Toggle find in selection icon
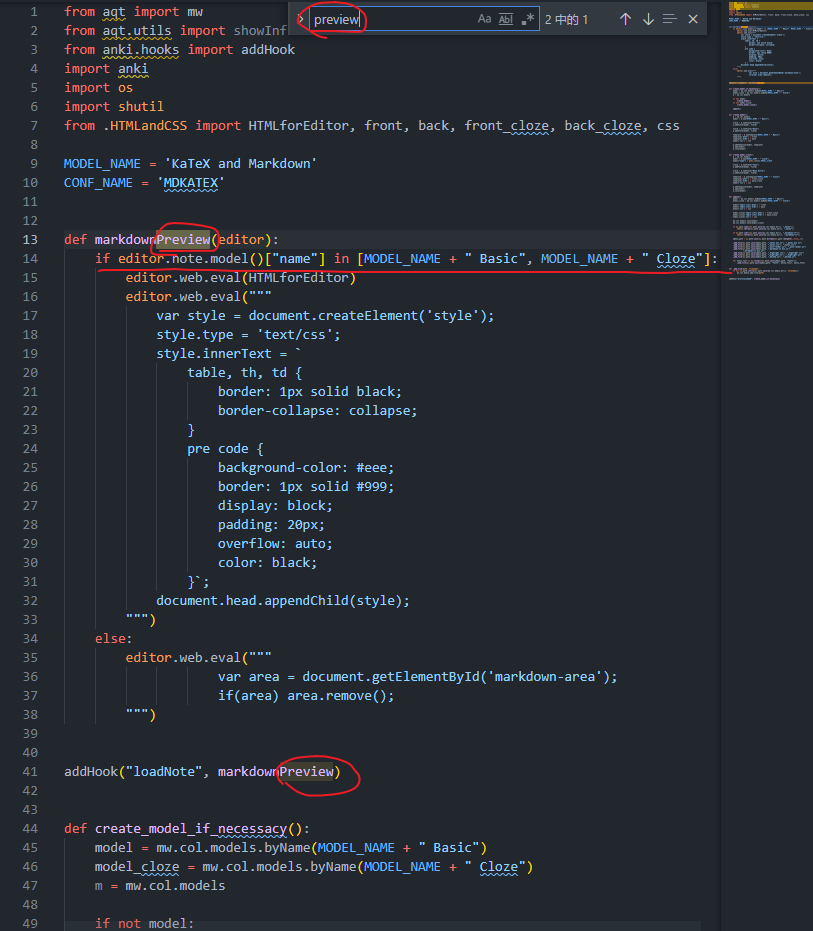Screen dimensions: 813x931 670,19
